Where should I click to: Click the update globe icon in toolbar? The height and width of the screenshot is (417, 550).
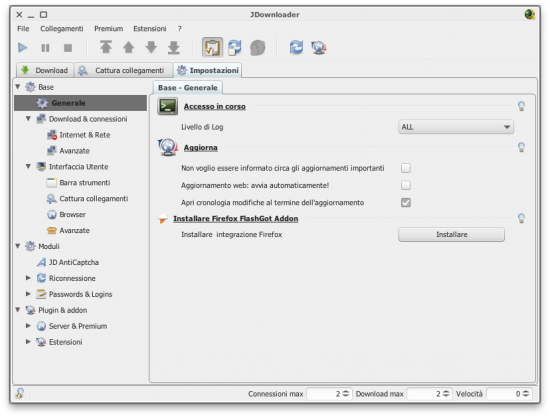318,47
